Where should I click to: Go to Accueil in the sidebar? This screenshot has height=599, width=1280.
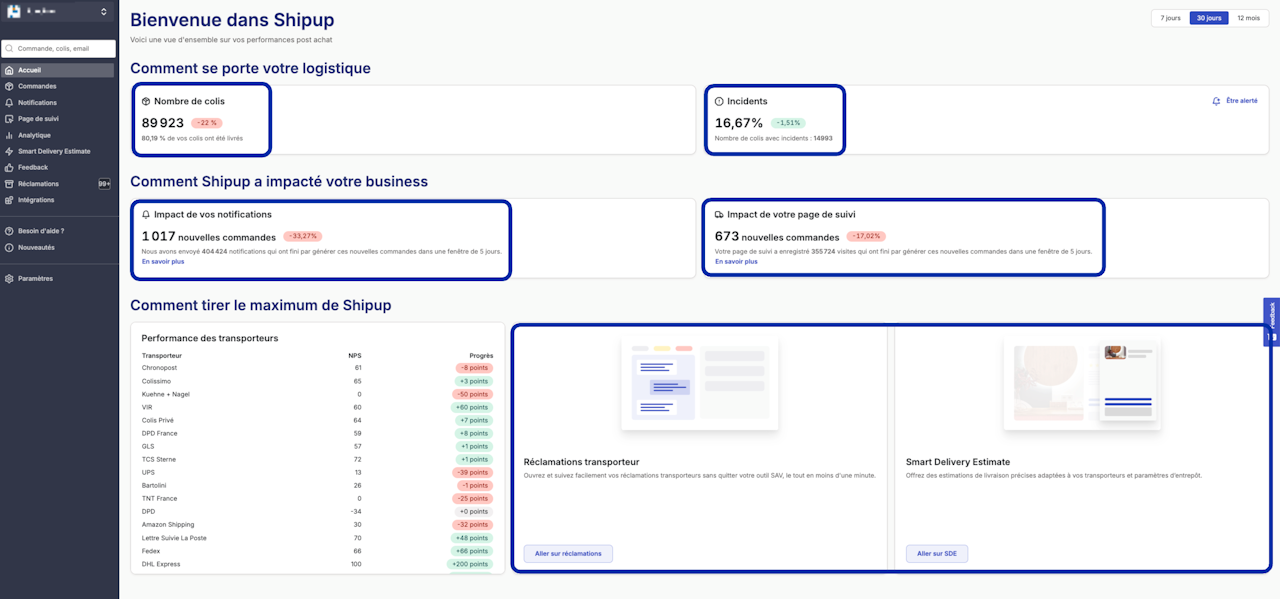tap(29, 70)
